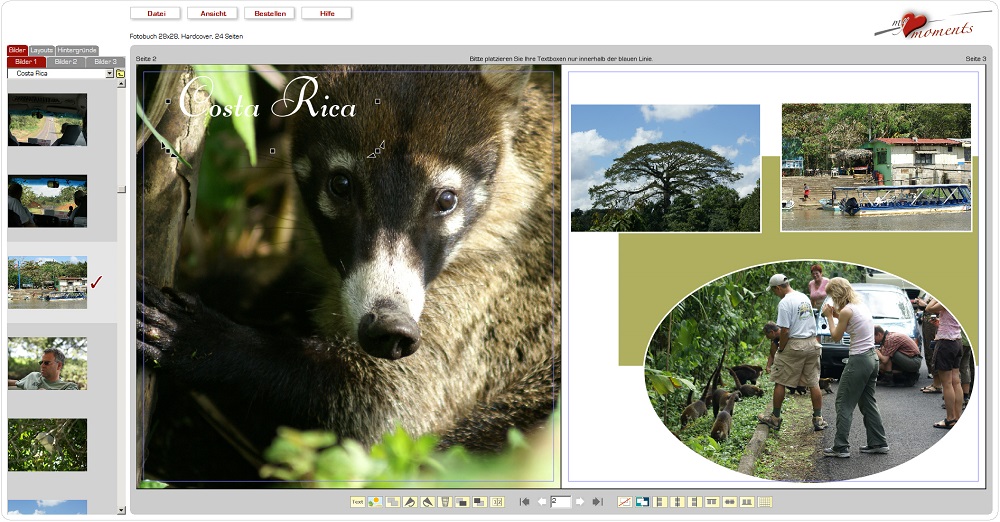
Task: Open the Ansicht menu
Action: click(x=213, y=13)
